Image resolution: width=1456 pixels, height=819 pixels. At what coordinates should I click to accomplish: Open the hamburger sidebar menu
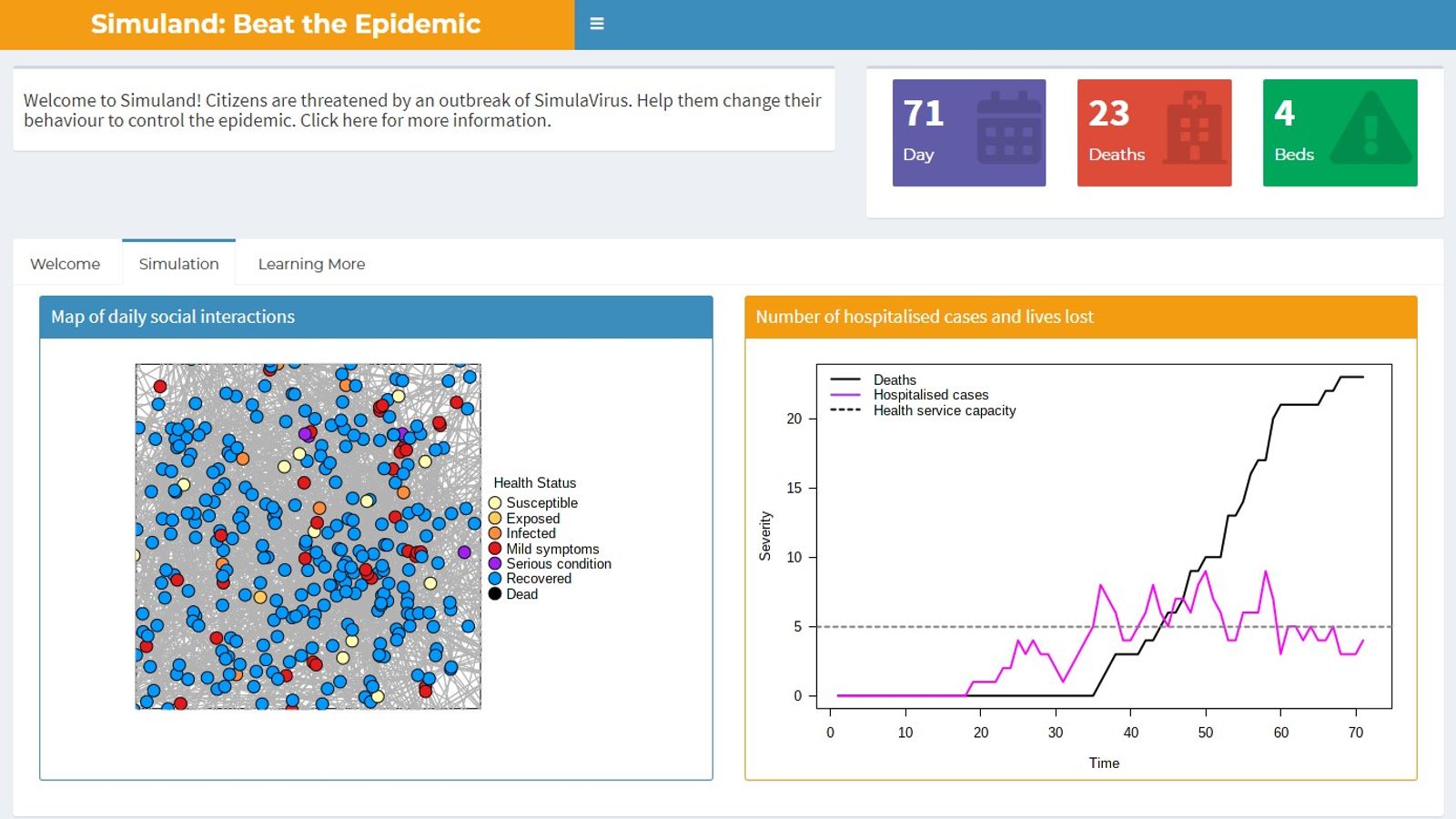[x=596, y=24]
